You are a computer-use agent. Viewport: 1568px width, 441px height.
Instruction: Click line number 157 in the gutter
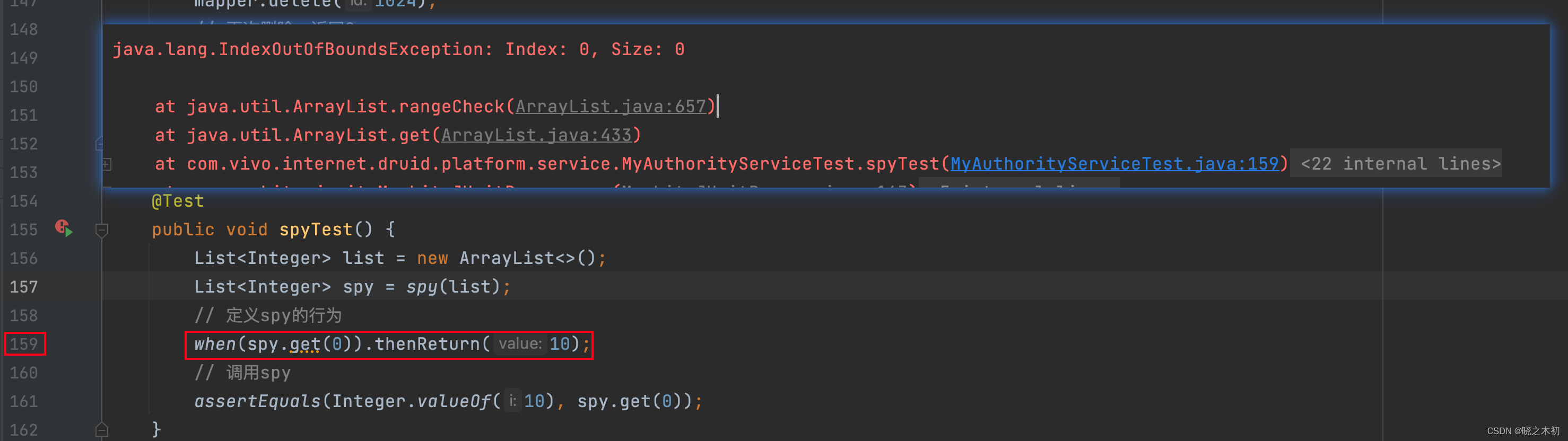(24, 287)
